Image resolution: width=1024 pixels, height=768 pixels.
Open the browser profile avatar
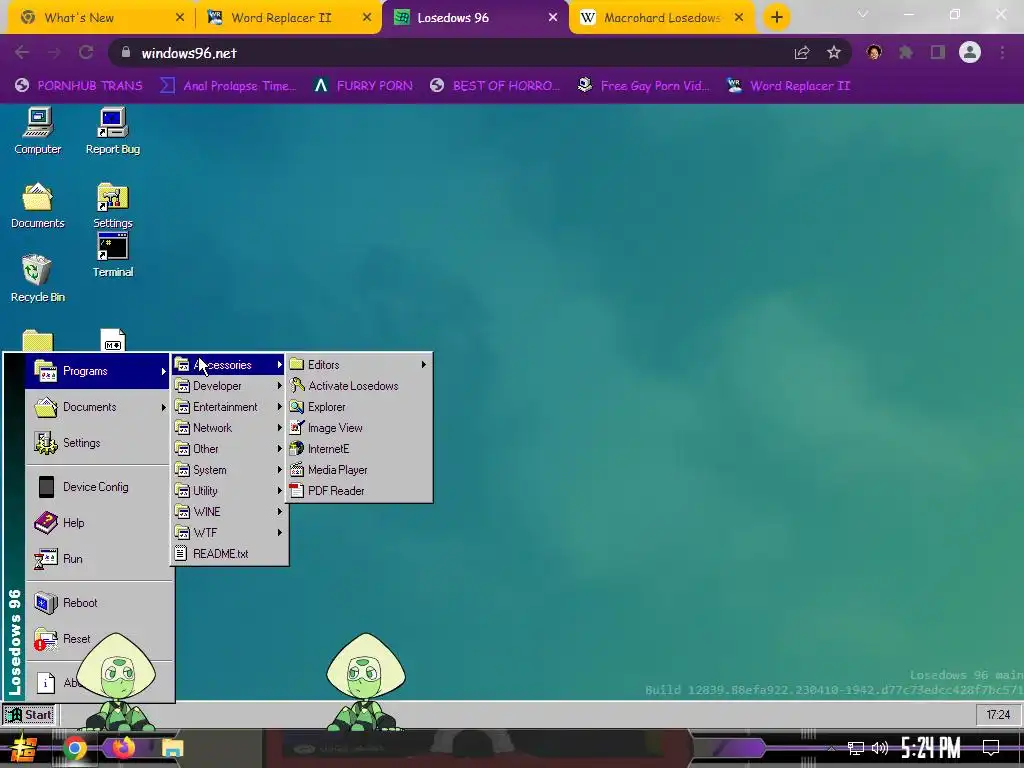coord(970,52)
